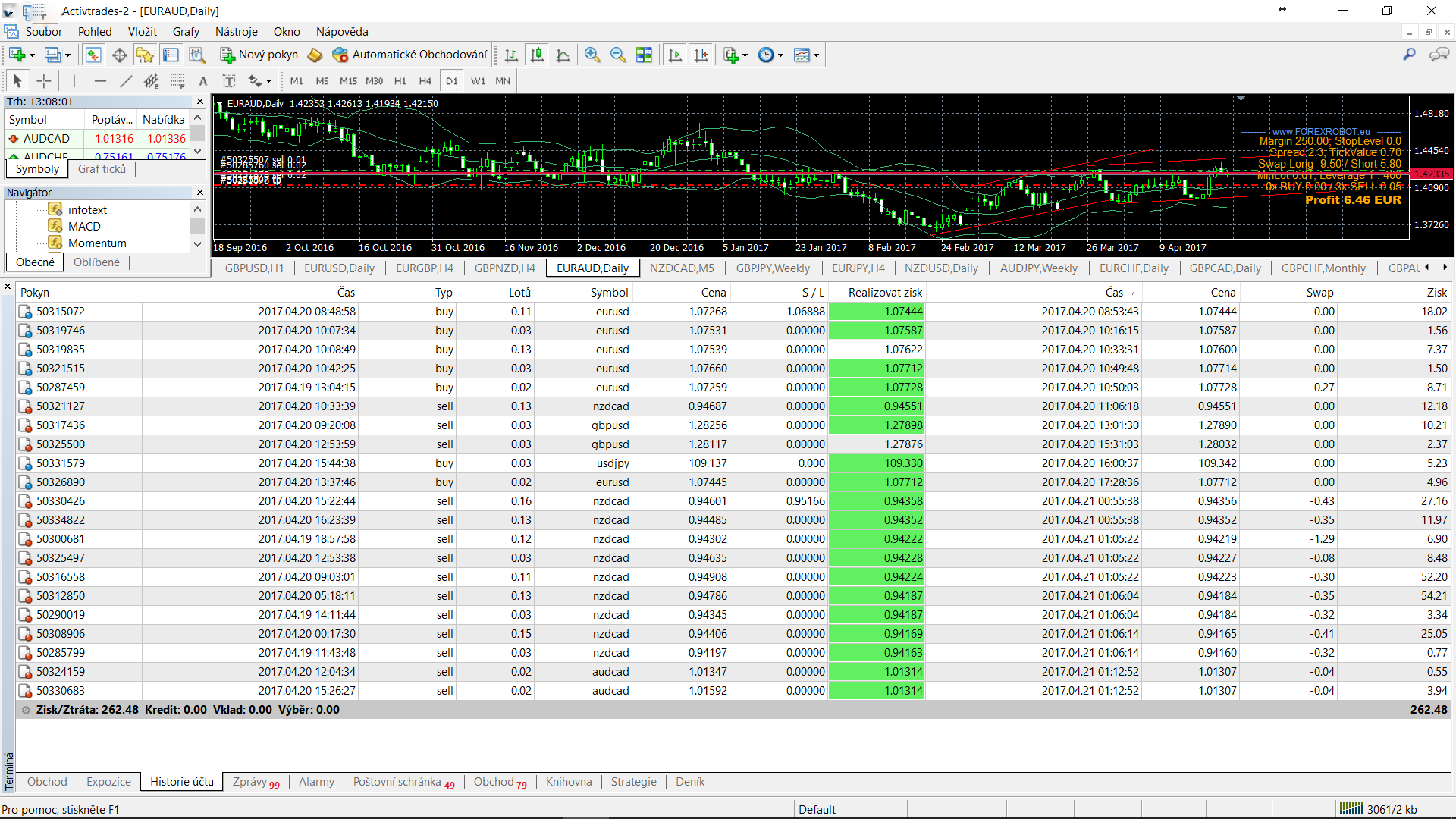
Task: Open the Grafy menu
Action: click(186, 32)
